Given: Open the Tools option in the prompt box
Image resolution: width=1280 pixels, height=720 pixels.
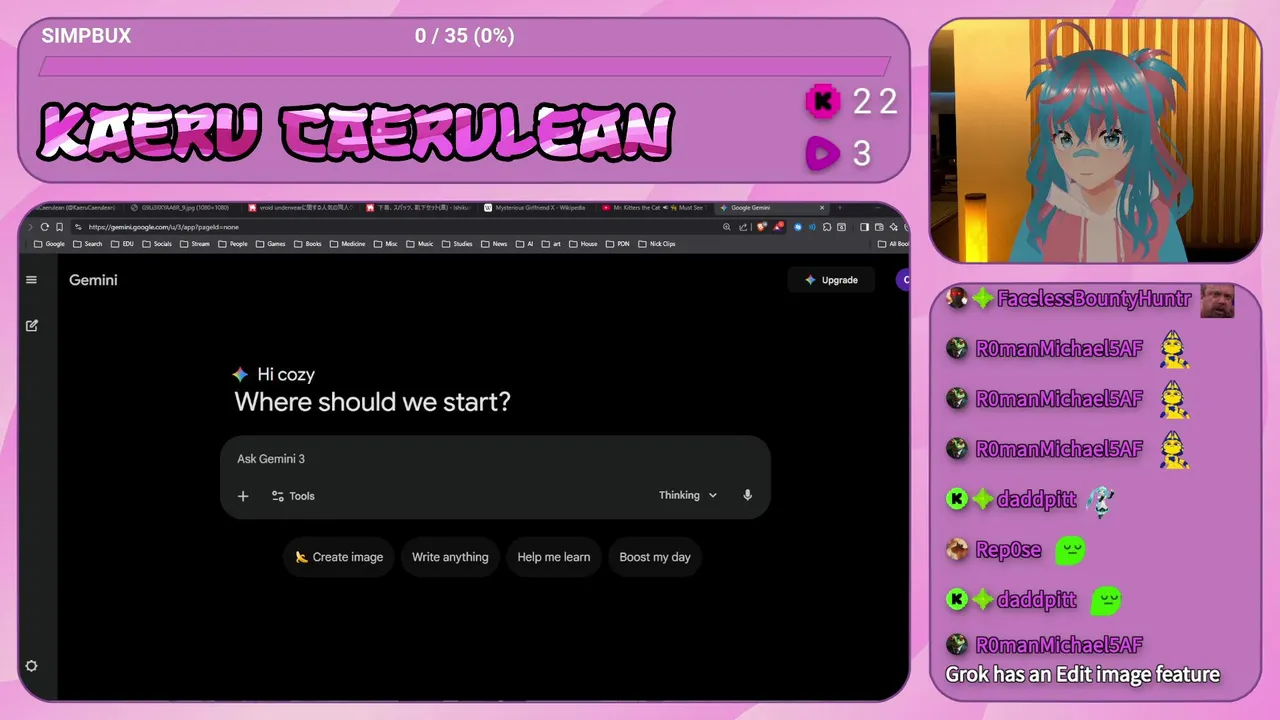Looking at the screenshot, I should (x=293, y=496).
